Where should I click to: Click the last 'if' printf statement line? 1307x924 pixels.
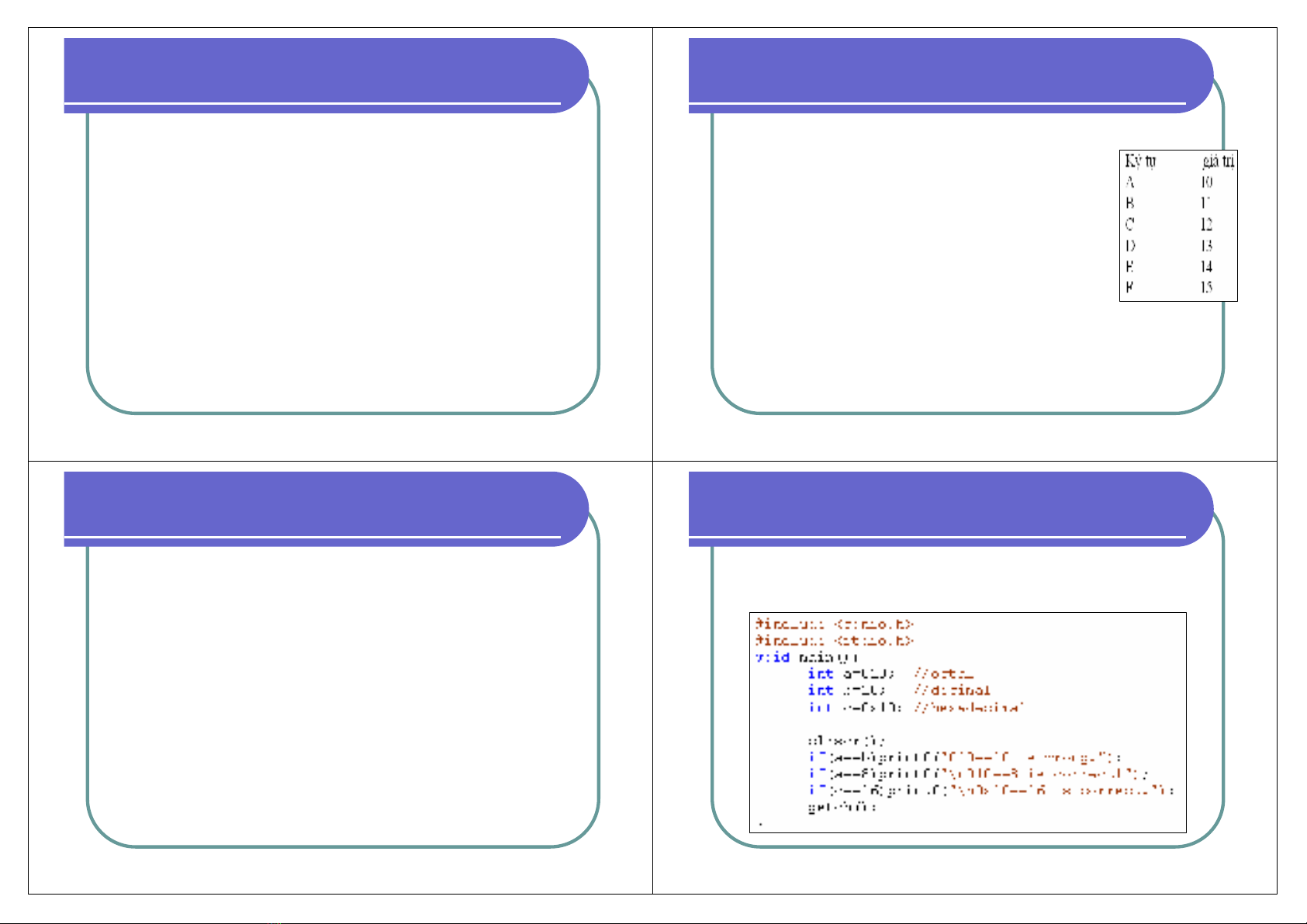pos(990,790)
